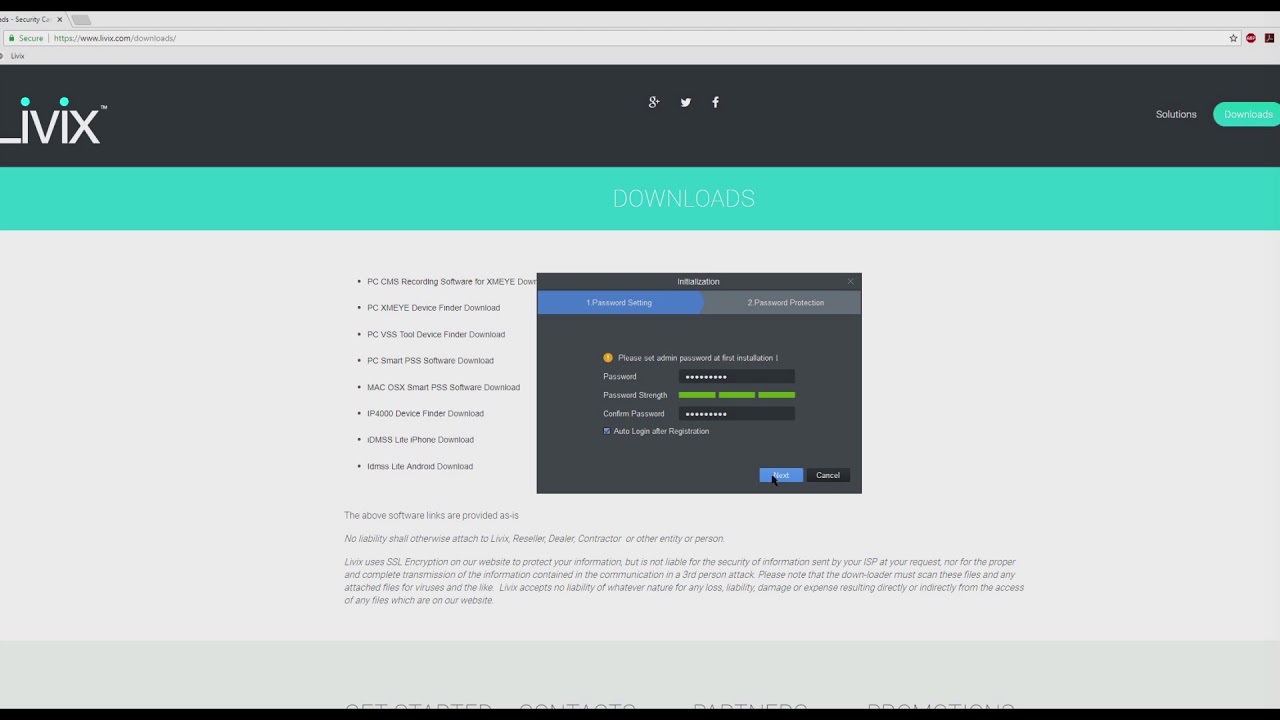Image resolution: width=1280 pixels, height=720 pixels.
Task: Open PC VSS Tool Device Finder Download
Action: point(436,334)
